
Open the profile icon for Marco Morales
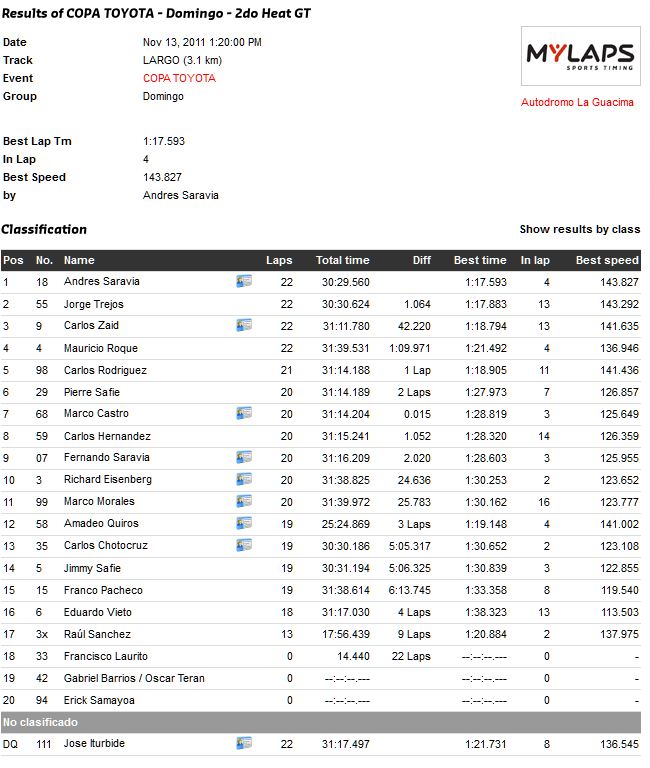(244, 502)
